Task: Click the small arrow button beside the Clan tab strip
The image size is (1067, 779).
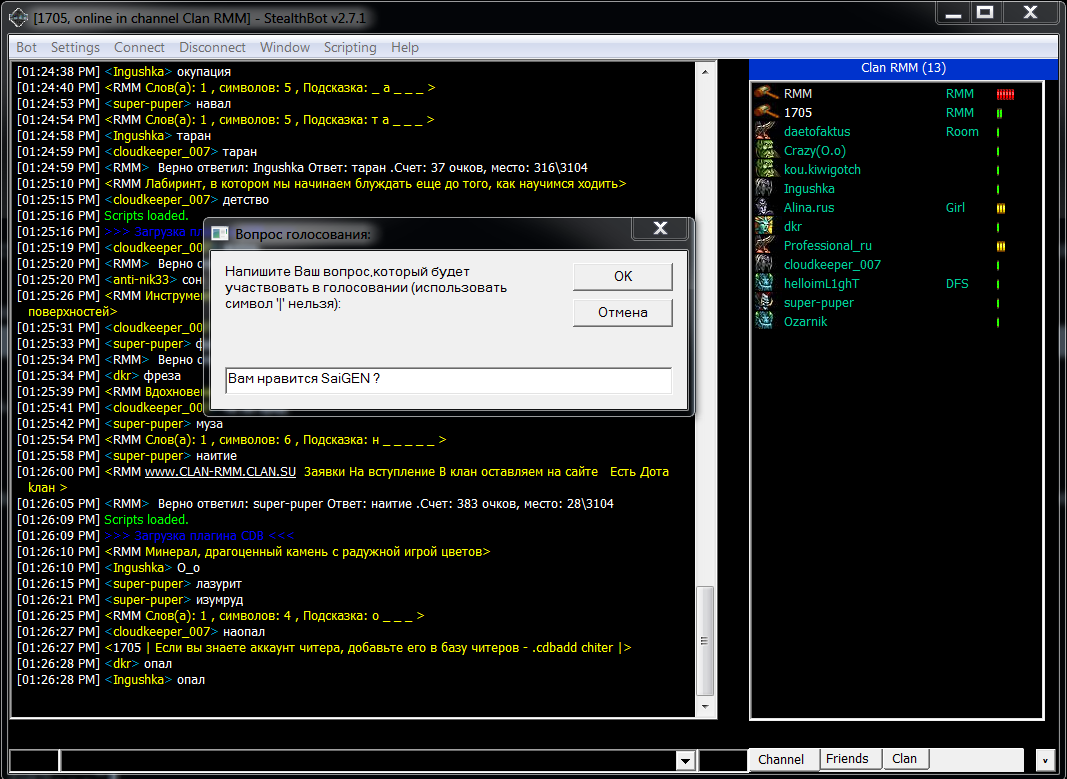Action: click(x=1046, y=760)
